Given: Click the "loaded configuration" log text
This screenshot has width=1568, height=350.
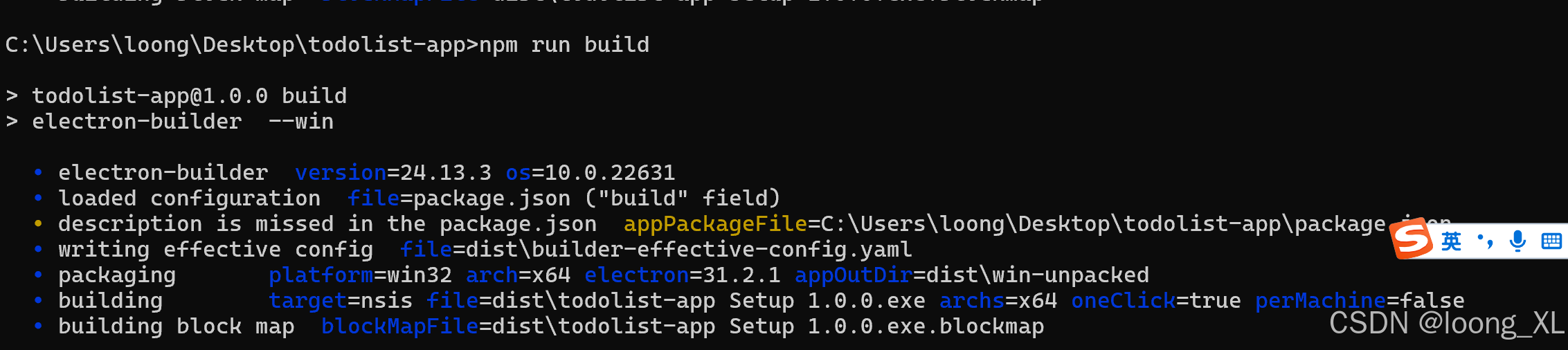Looking at the screenshot, I should click(x=189, y=199).
